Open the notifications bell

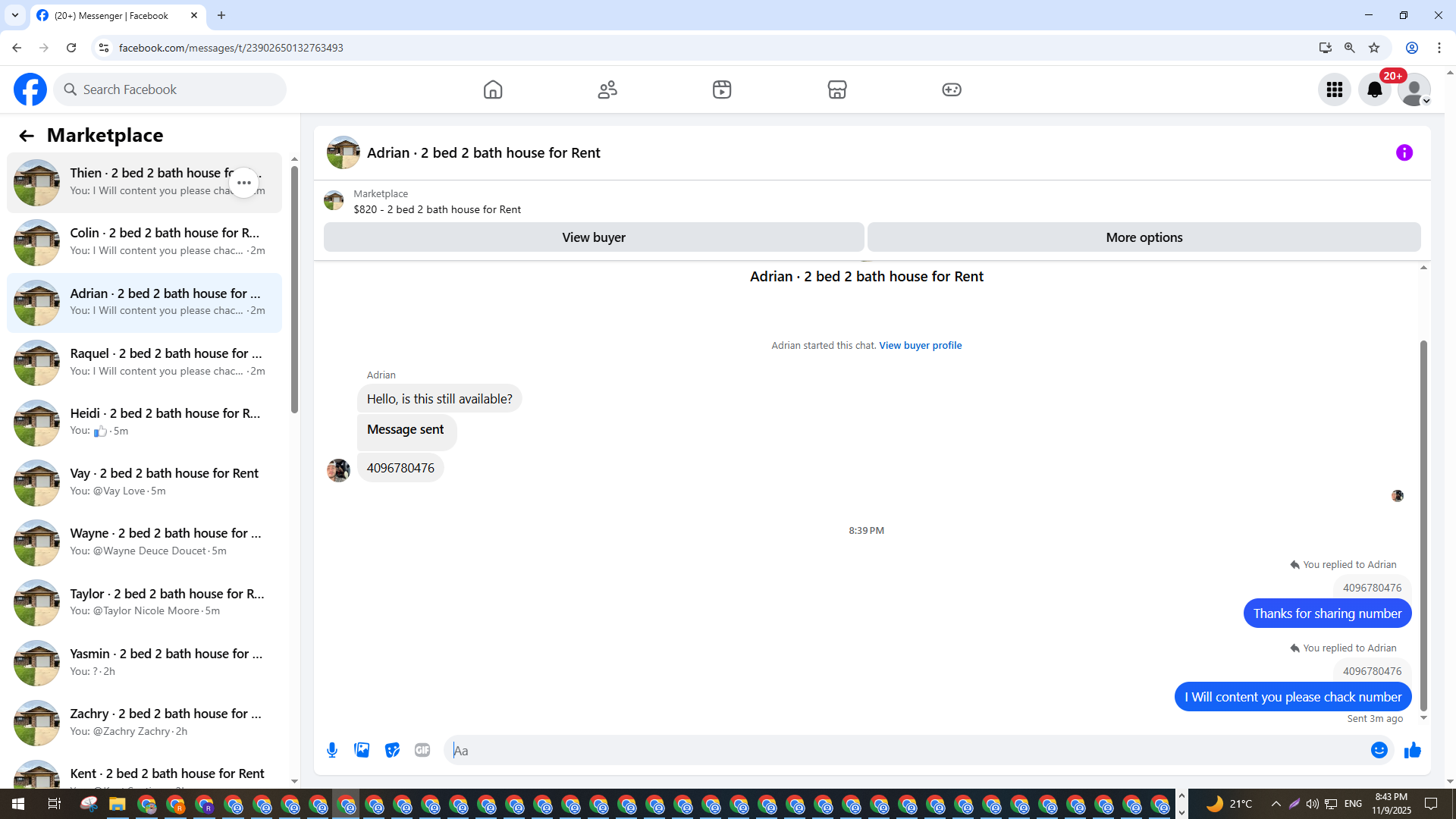coord(1375,89)
